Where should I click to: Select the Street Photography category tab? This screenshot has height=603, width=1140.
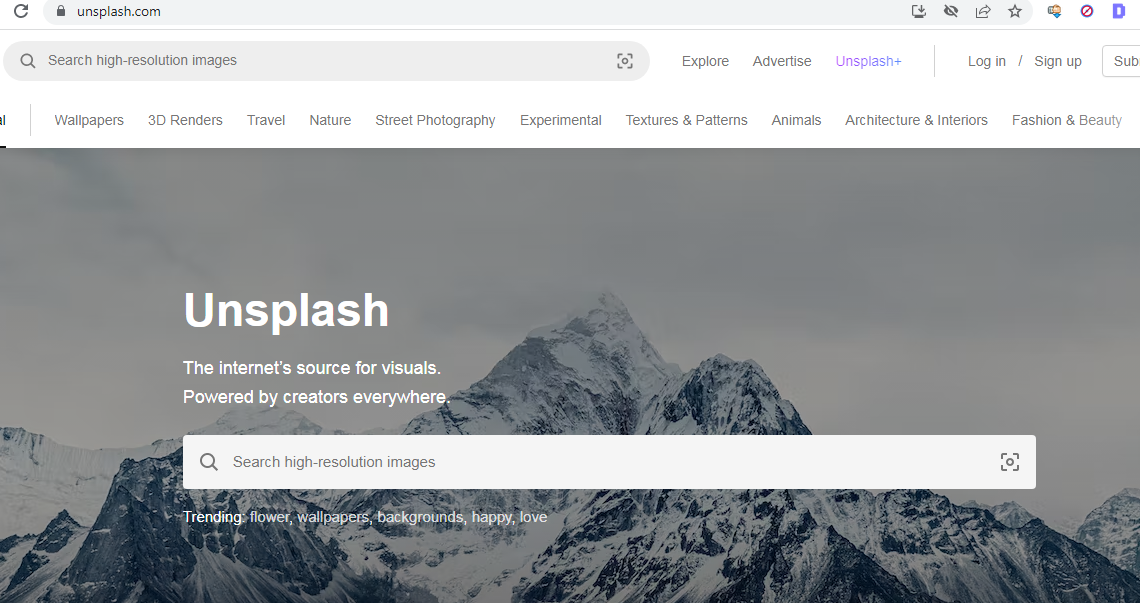[435, 120]
